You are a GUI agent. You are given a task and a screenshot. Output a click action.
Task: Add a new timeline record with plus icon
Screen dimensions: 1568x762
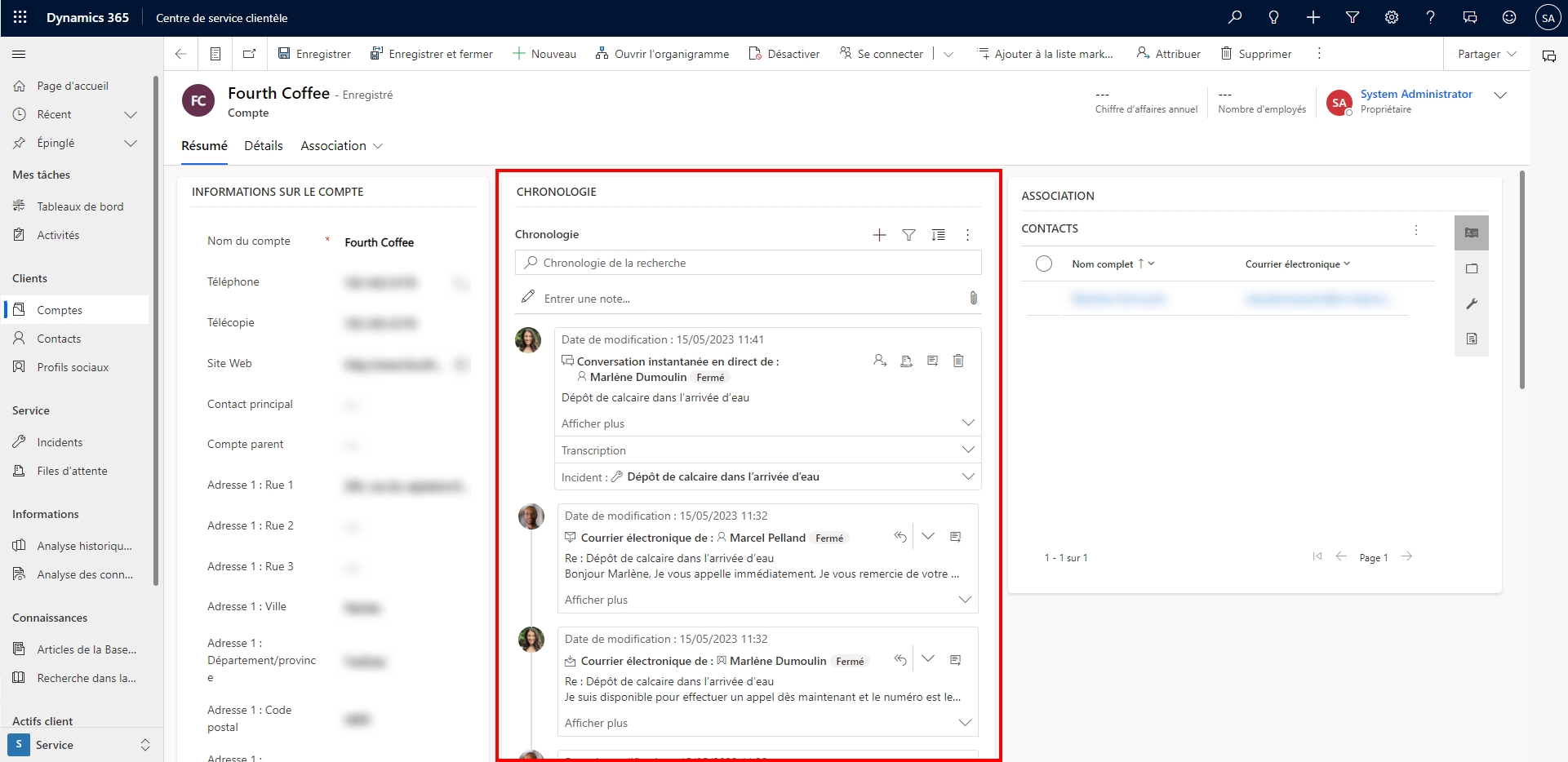tap(879, 235)
